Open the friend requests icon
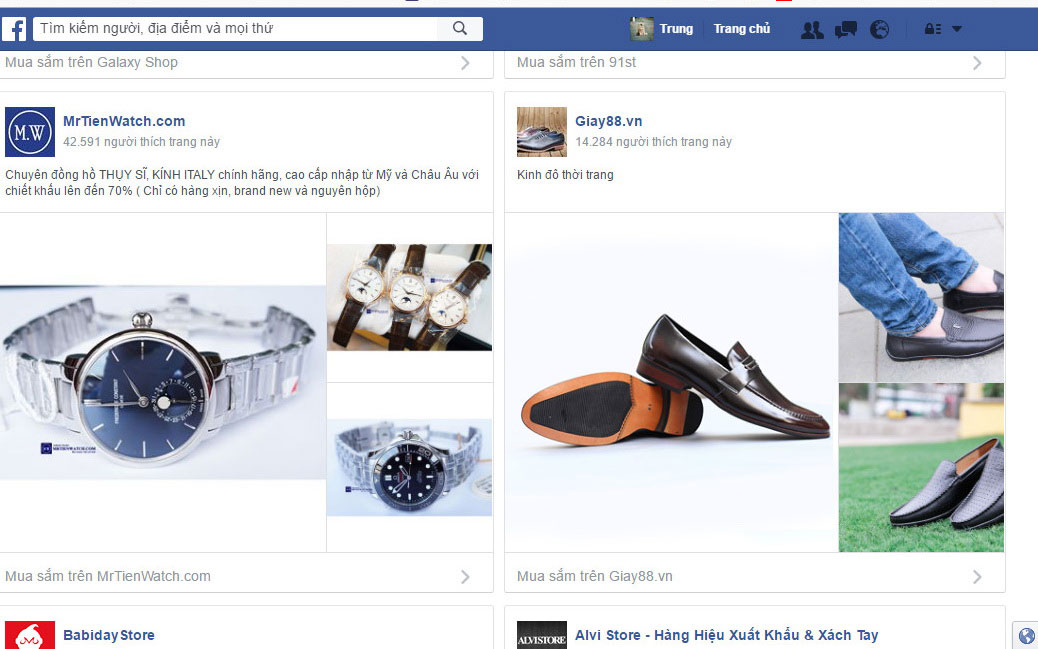 [x=812, y=30]
